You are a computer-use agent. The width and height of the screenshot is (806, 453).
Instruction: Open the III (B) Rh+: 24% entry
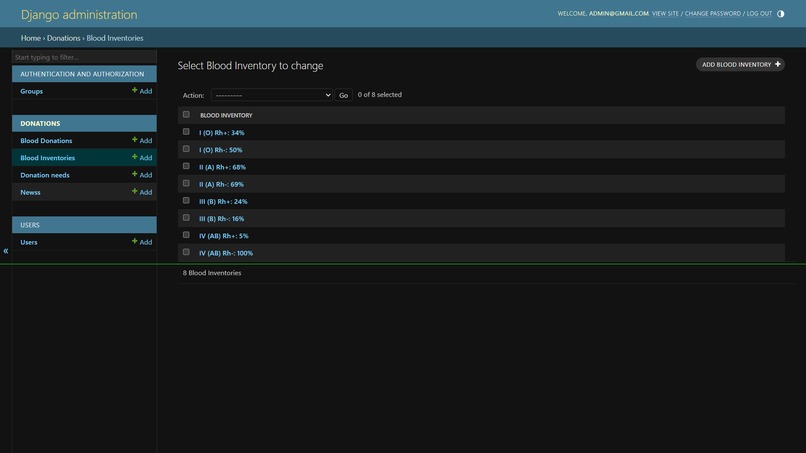pyautogui.click(x=223, y=202)
